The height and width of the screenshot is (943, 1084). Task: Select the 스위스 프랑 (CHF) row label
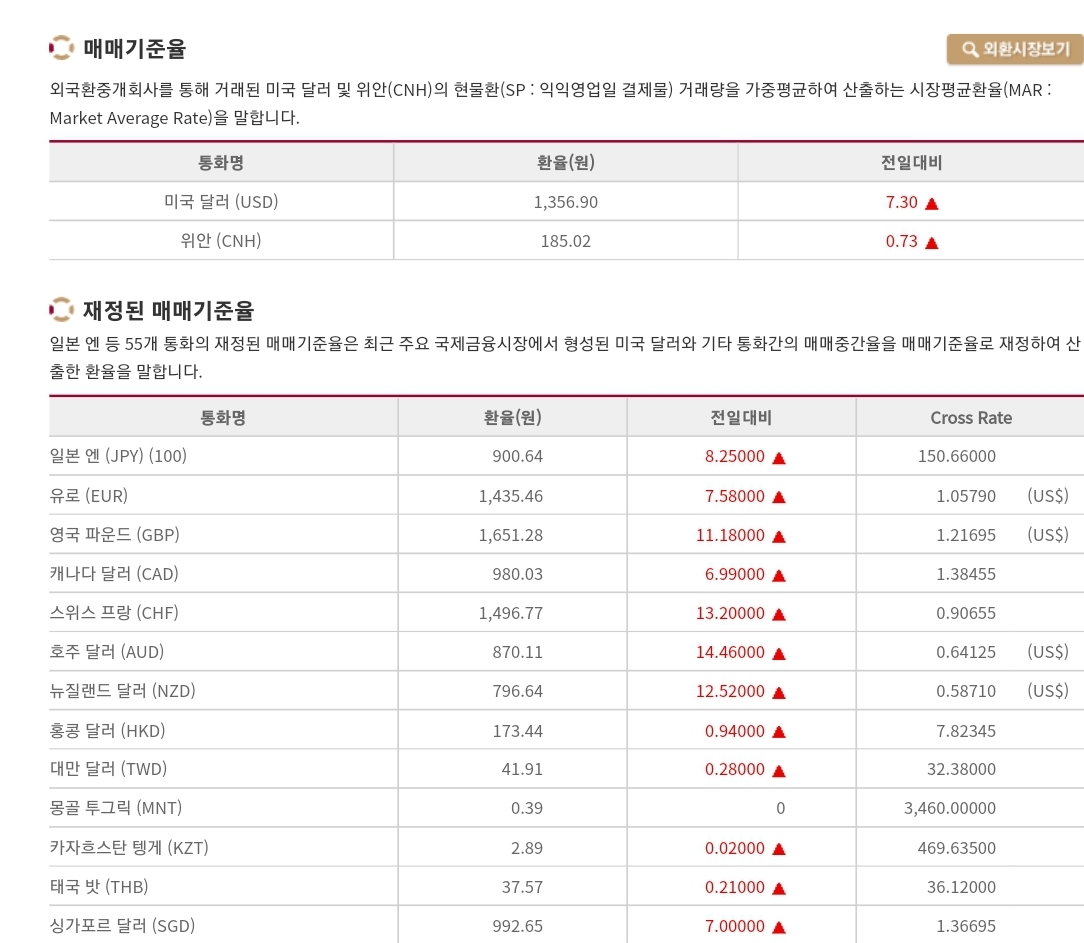pyautogui.click(x=114, y=613)
